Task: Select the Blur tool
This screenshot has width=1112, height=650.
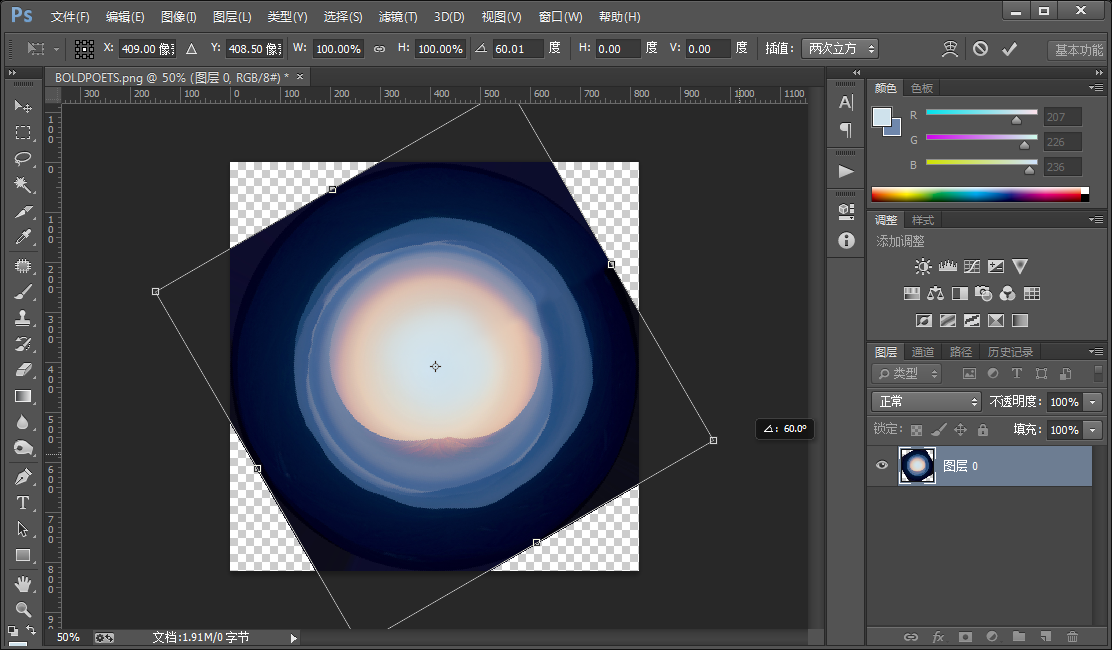Action: coord(23,422)
